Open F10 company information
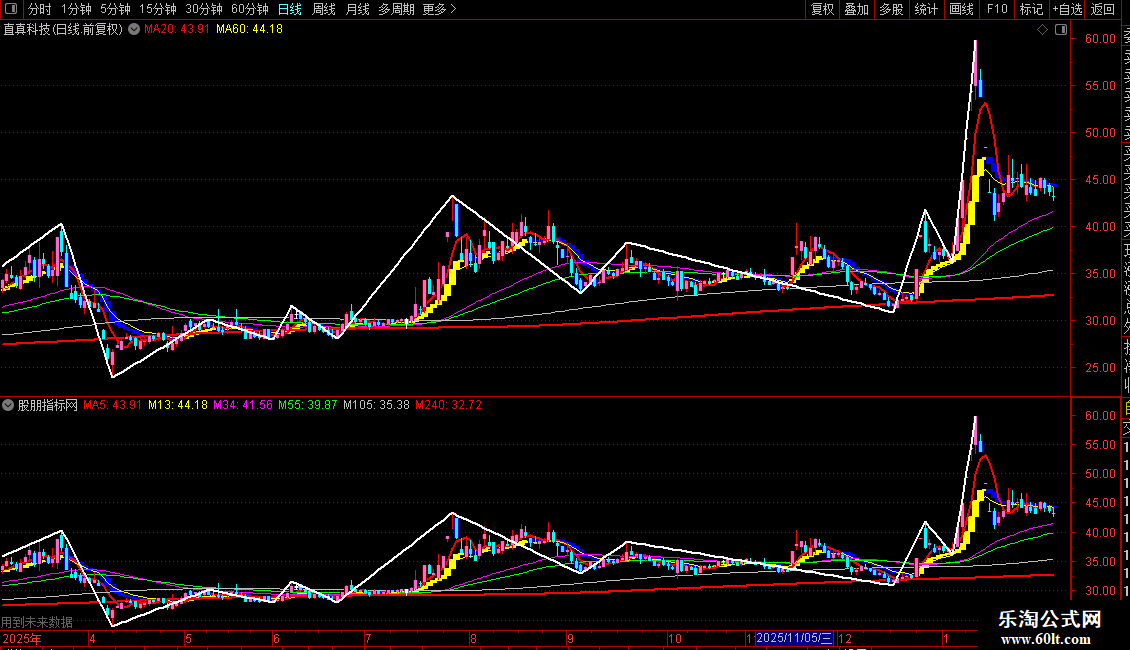1130x650 pixels. click(997, 9)
